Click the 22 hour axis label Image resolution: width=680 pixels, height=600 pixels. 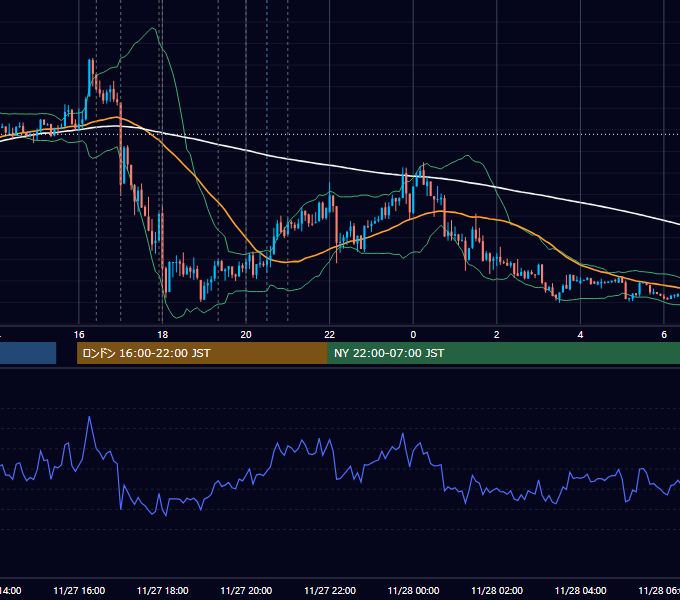(x=330, y=335)
